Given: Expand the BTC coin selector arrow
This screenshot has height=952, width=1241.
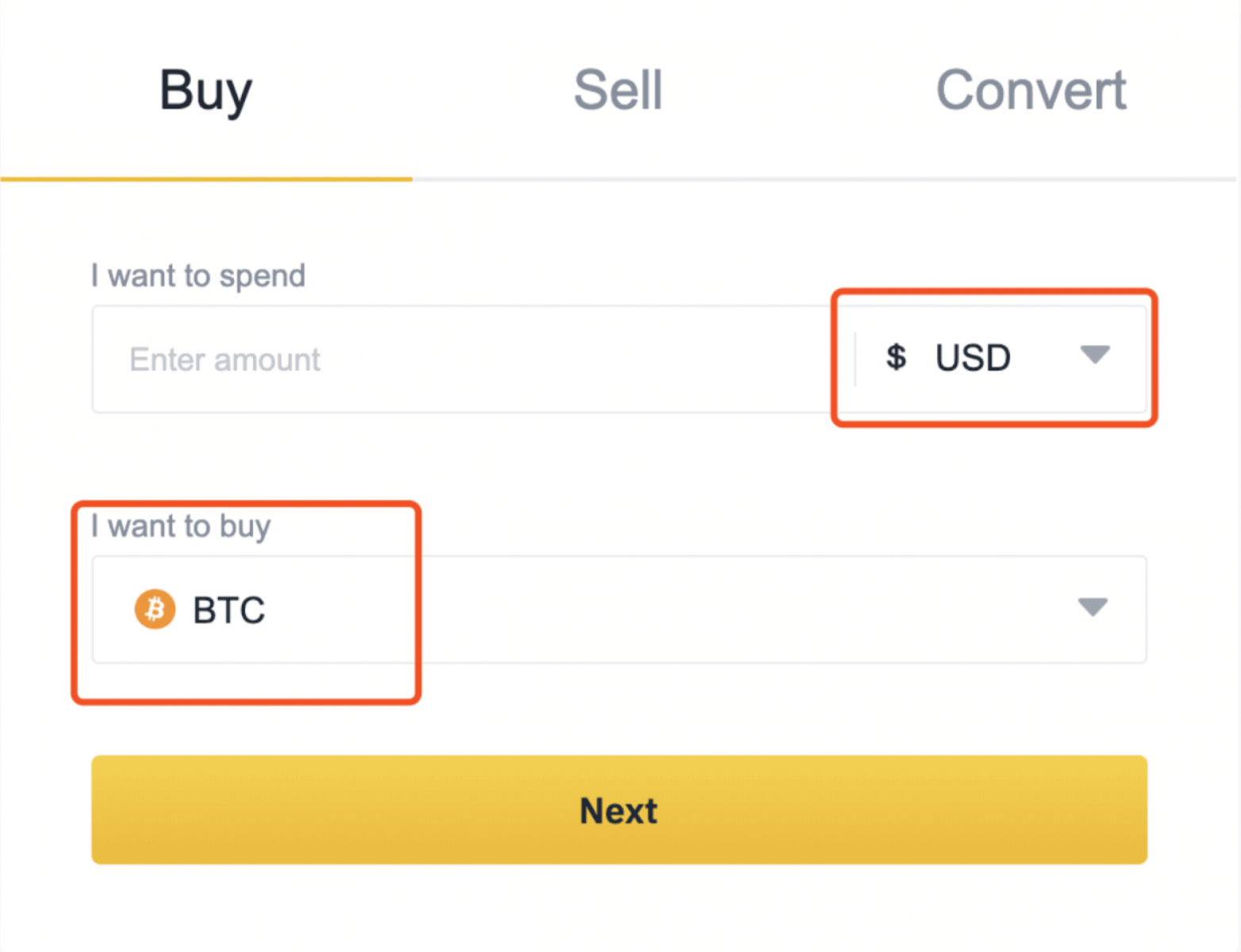Looking at the screenshot, I should (x=1093, y=608).
